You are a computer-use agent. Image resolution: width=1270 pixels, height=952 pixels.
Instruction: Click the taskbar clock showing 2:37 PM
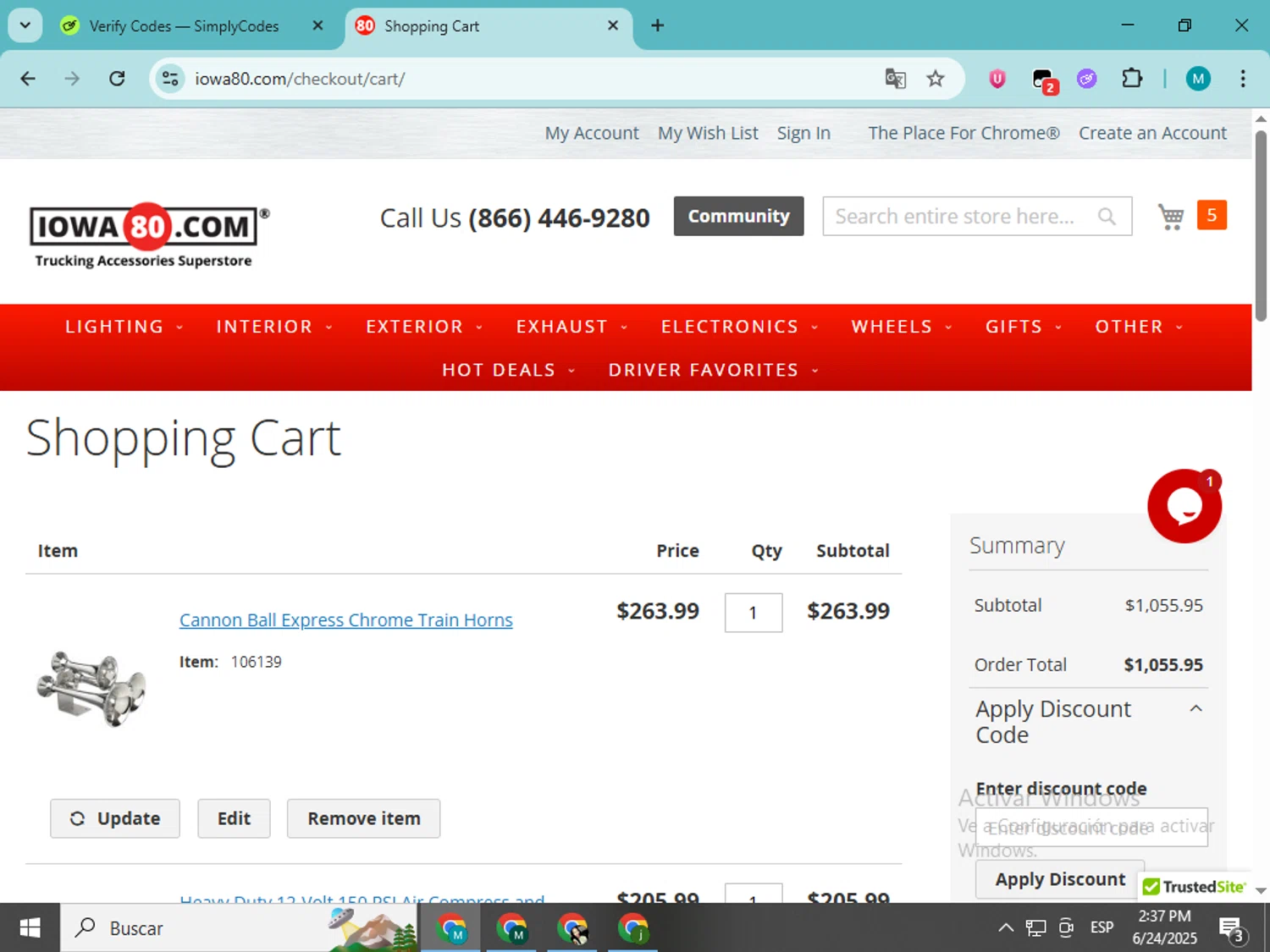(x=1164, y=927)
